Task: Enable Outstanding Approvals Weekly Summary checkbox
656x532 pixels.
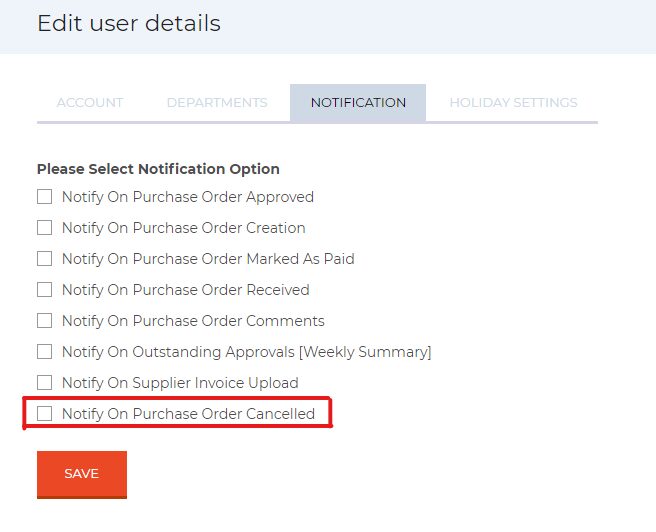Action: click(x=44, y=351)
